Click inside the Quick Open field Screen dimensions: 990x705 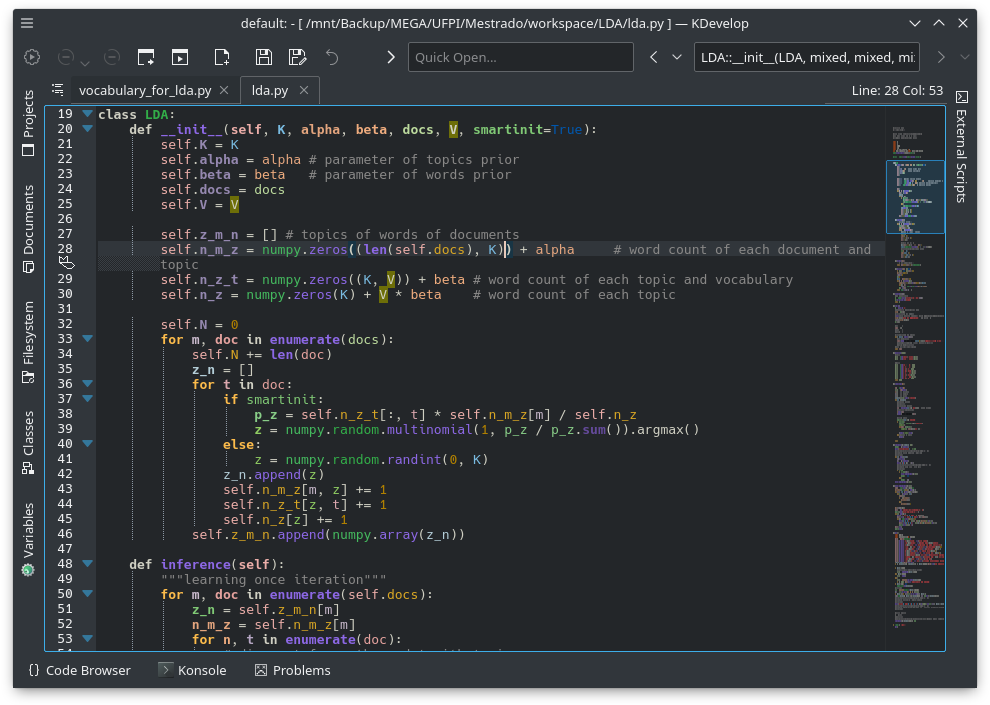[520, 57]
